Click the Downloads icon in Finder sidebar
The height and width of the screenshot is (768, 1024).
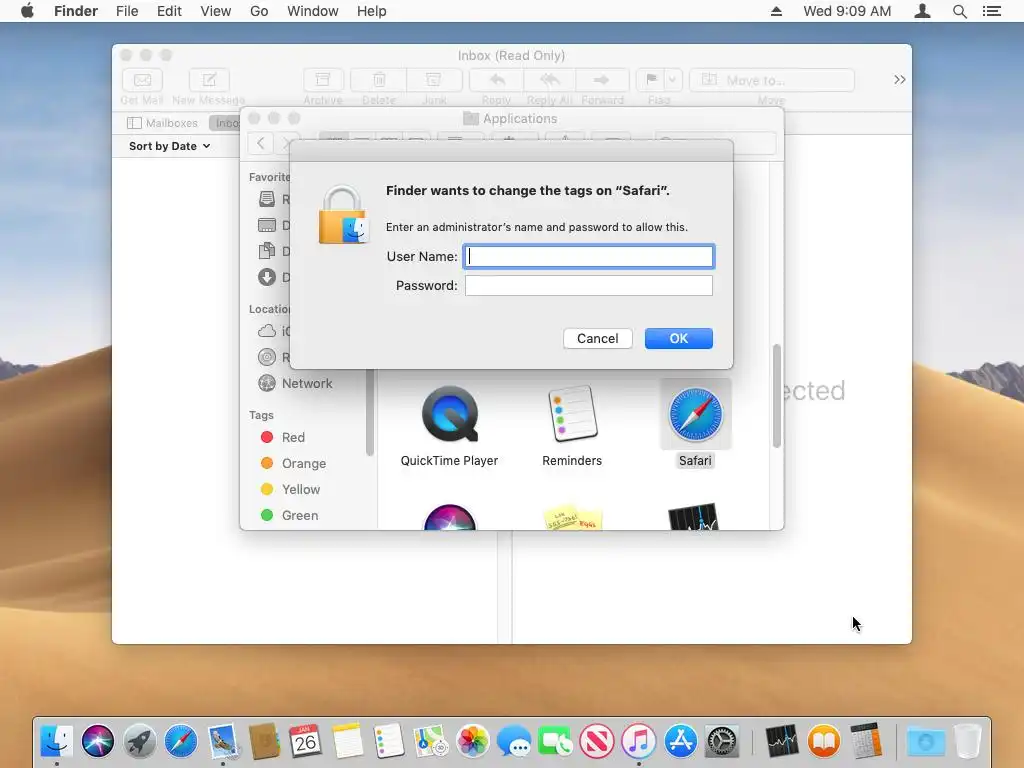click(266, 277)
